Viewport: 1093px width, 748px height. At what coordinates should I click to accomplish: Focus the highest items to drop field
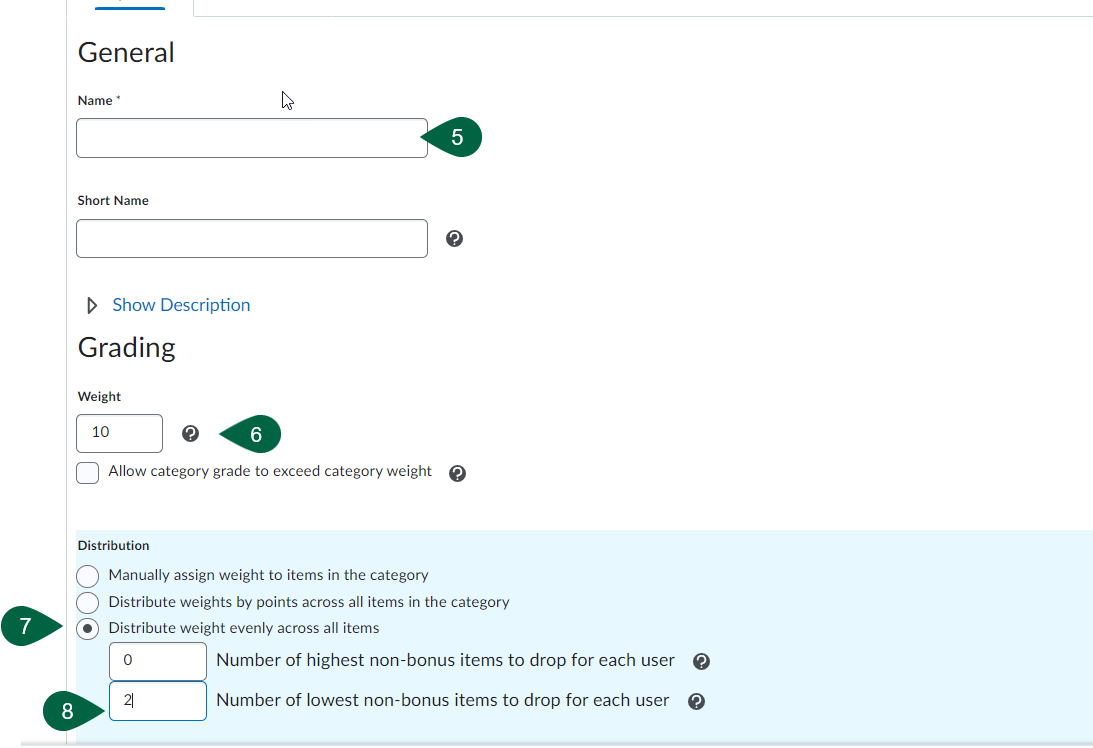(x=158, y=661)
